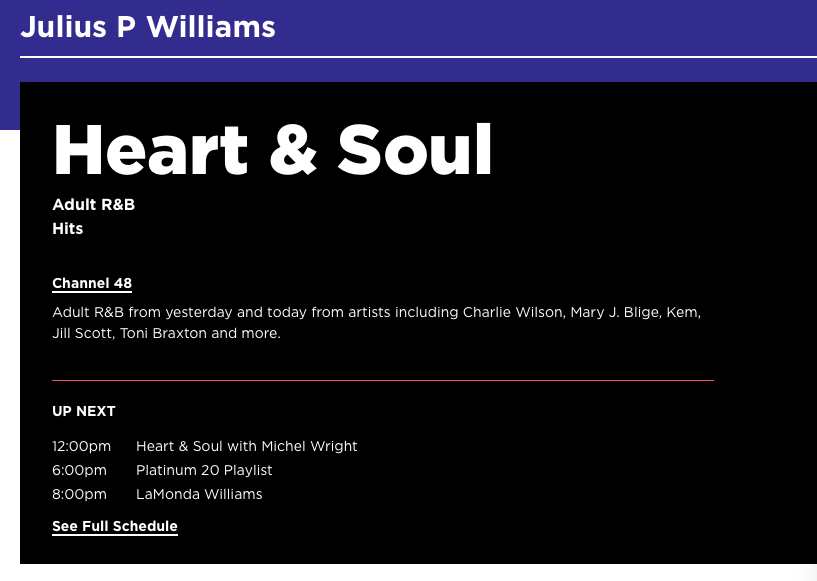The width and height of the screenshot is (817, 581).
Task: Click the 8:00pm time slot
Action: pos(79,494)
